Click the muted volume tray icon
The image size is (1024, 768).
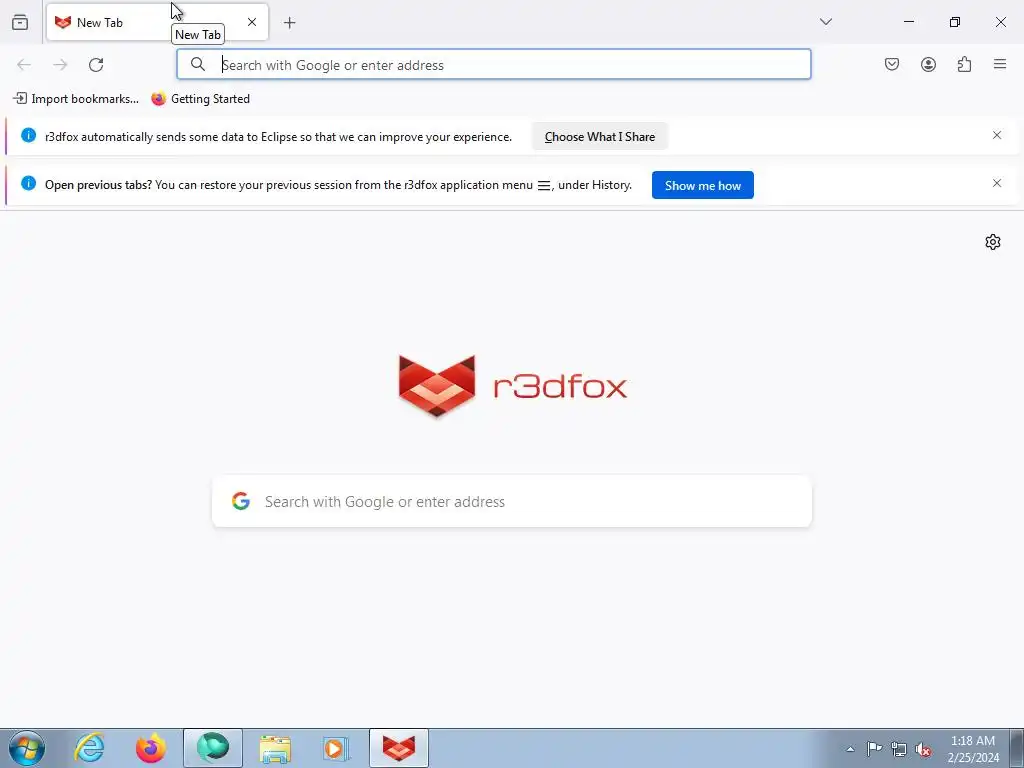point(923,749)
